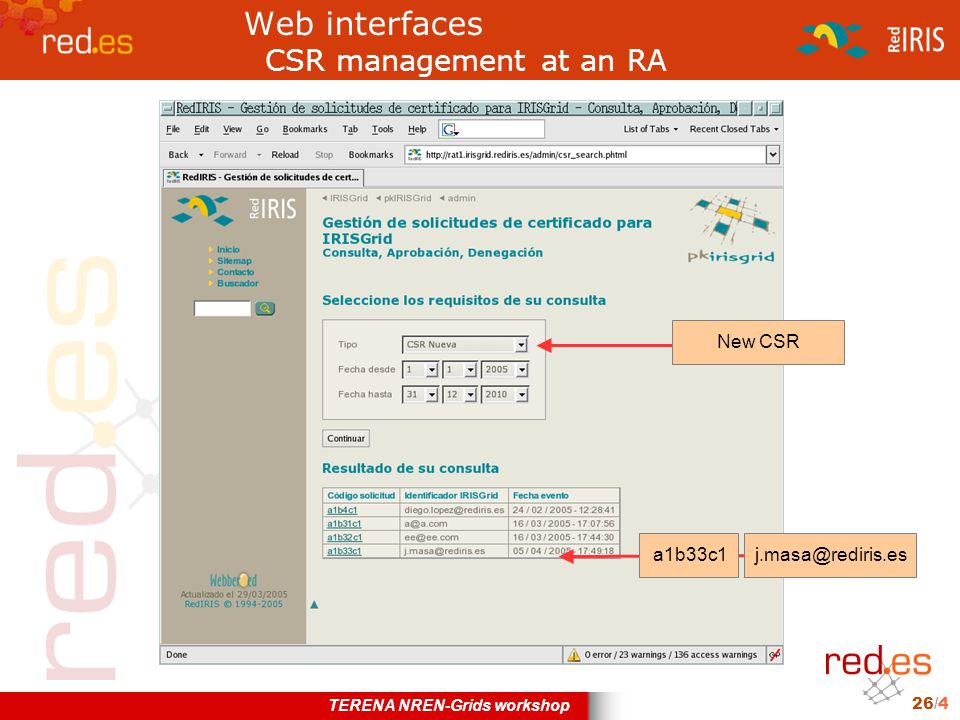Click the pkIRISGrid breadcrumb link
This screenshot has height=720, width=960.
coord(407,198)
